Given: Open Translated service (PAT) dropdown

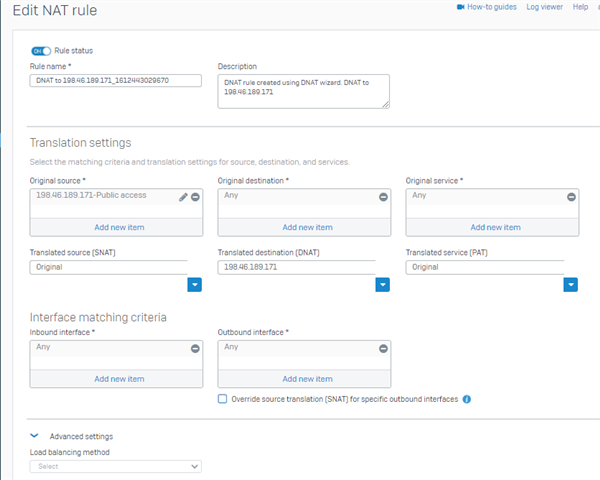Looking at the screenshot, I should point(571,284).
